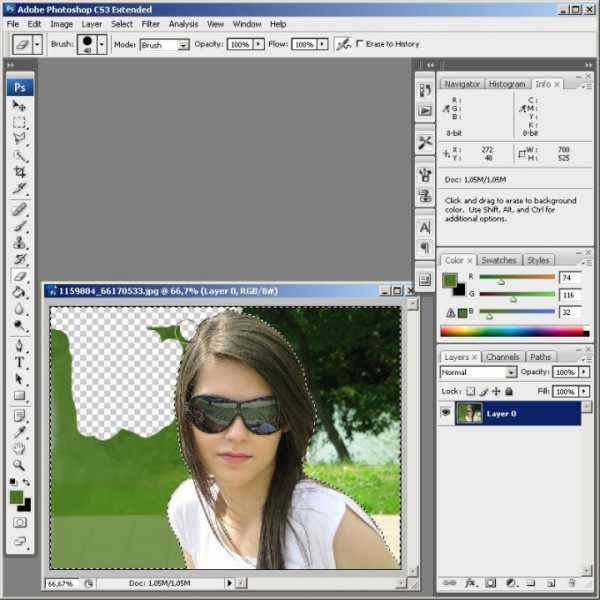
Task: Select the Path Selection tool
Action: [x=19, y=379]
